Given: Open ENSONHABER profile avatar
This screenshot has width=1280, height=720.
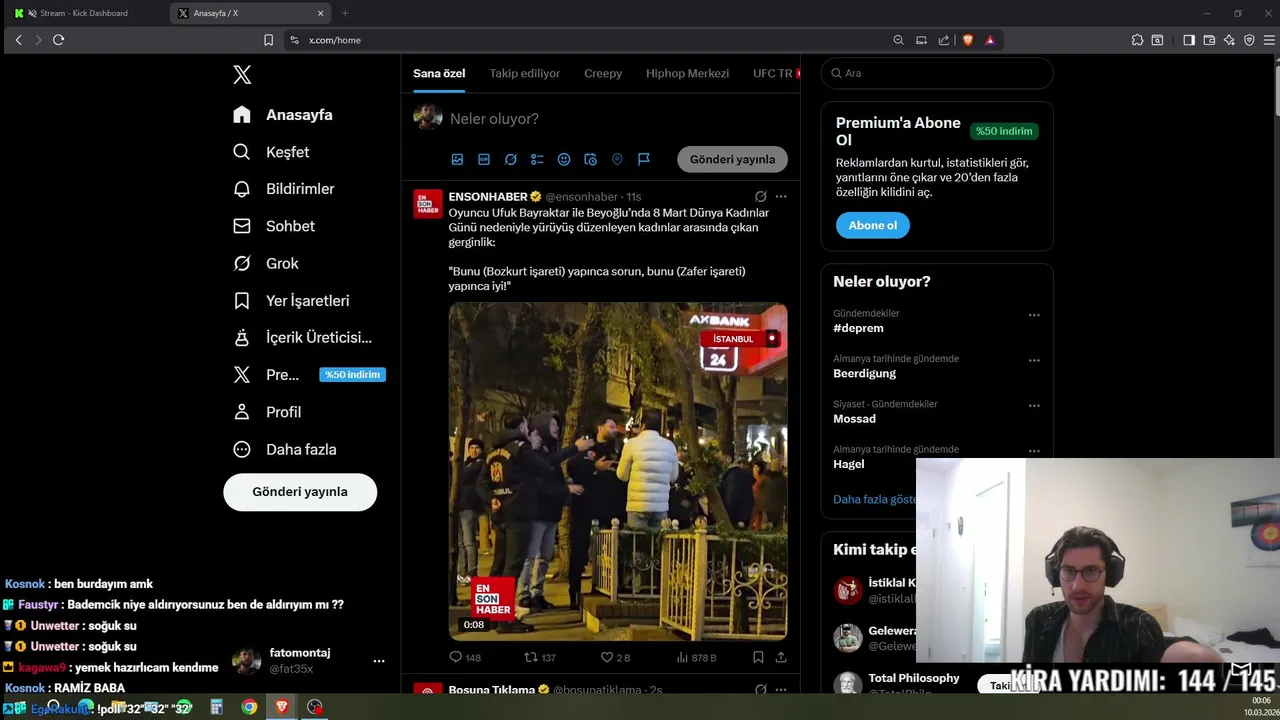Looking at the screenshot, I should [428, 203].
